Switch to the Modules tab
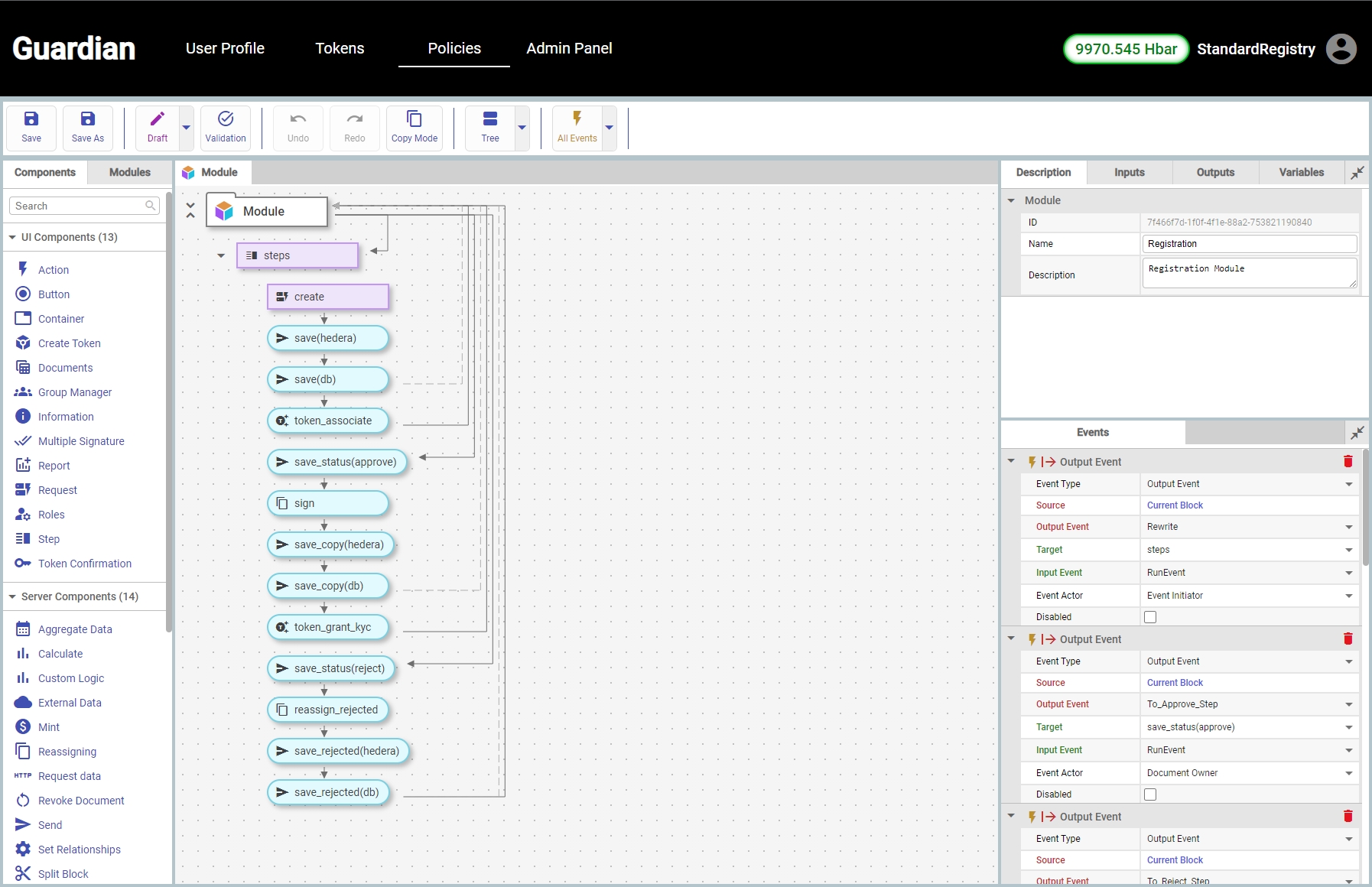The image size is (1372, 887). (x=129, y=173)
